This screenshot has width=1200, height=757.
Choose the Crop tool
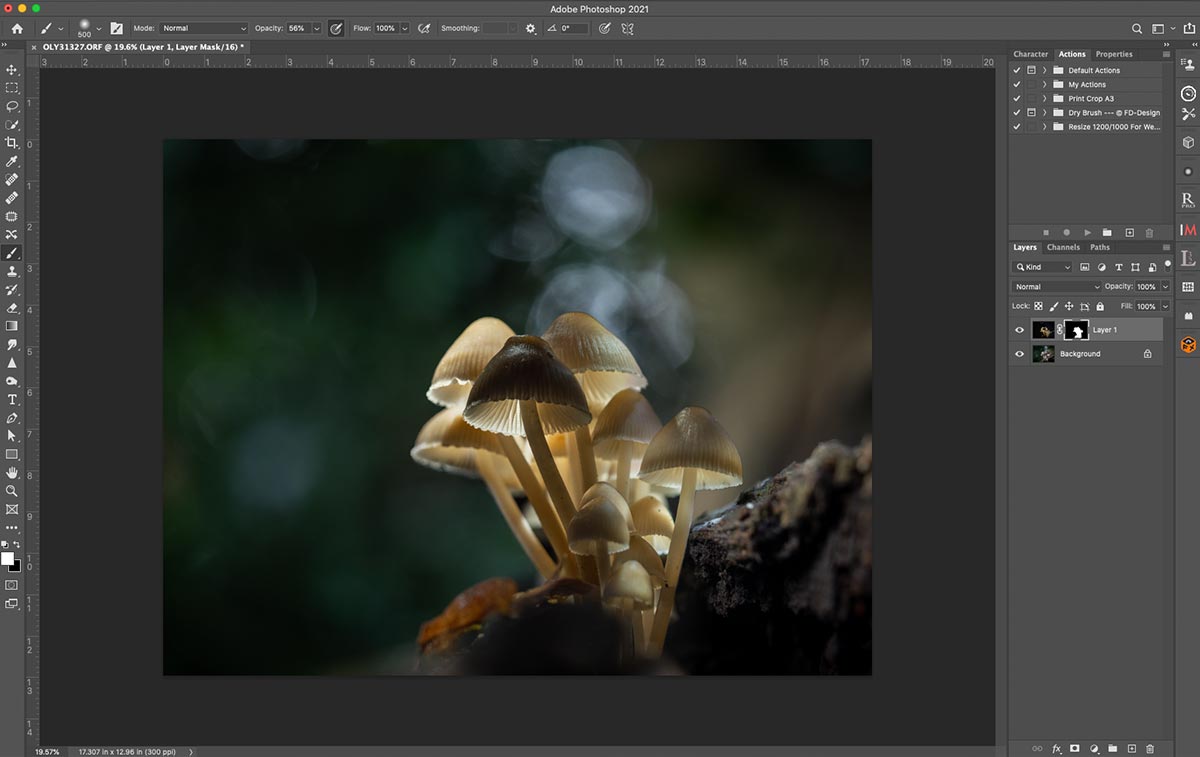click(12, 143)
